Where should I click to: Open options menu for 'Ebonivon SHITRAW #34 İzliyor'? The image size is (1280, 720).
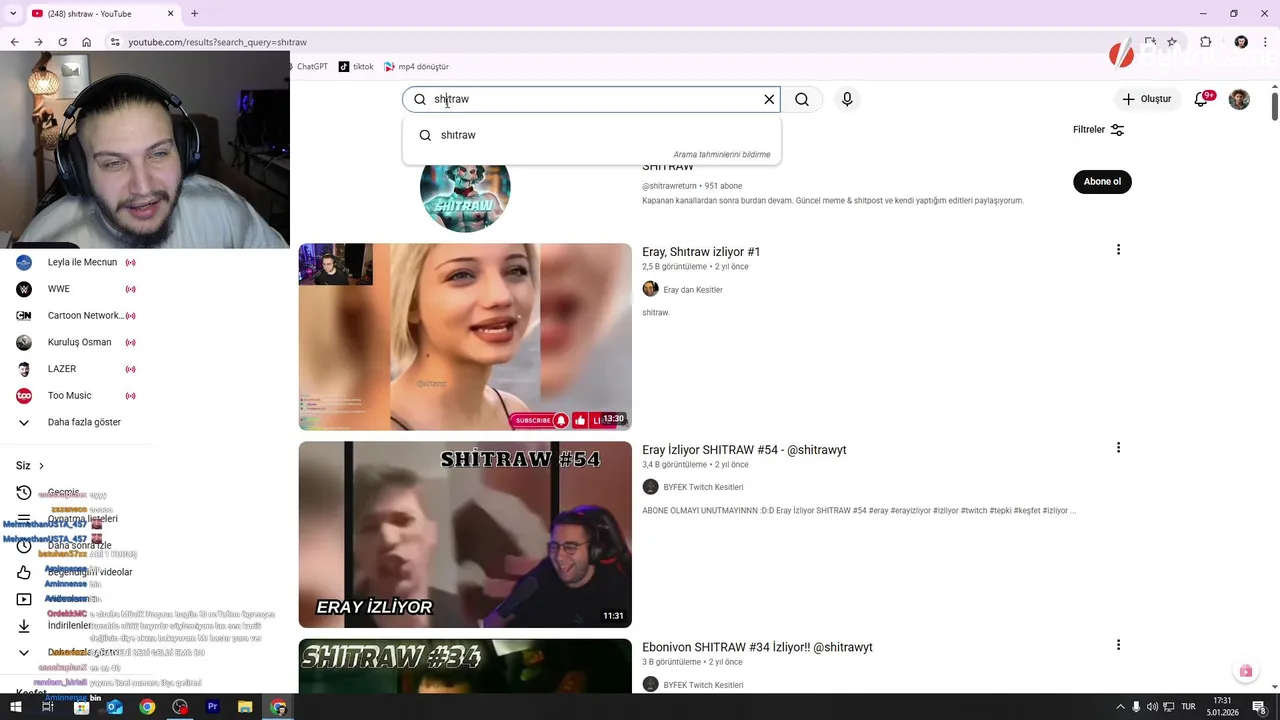click(1118, 645)
